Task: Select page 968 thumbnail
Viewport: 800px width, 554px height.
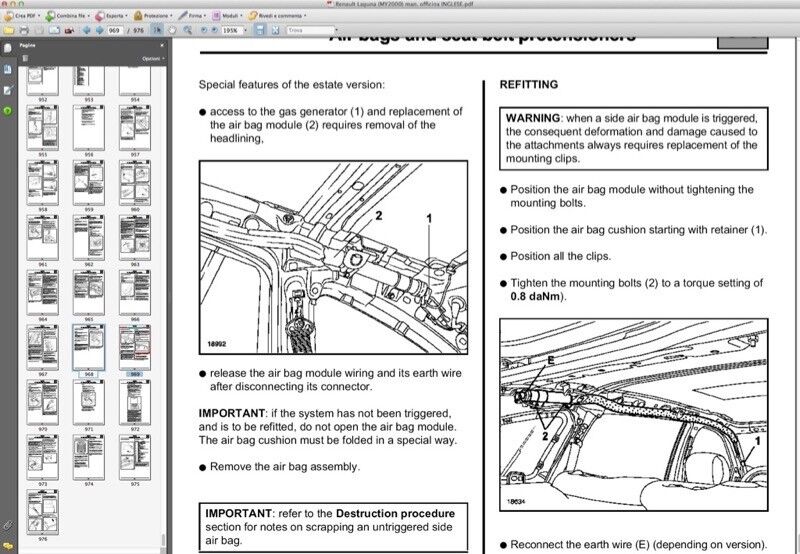Action: pos(89,347)
